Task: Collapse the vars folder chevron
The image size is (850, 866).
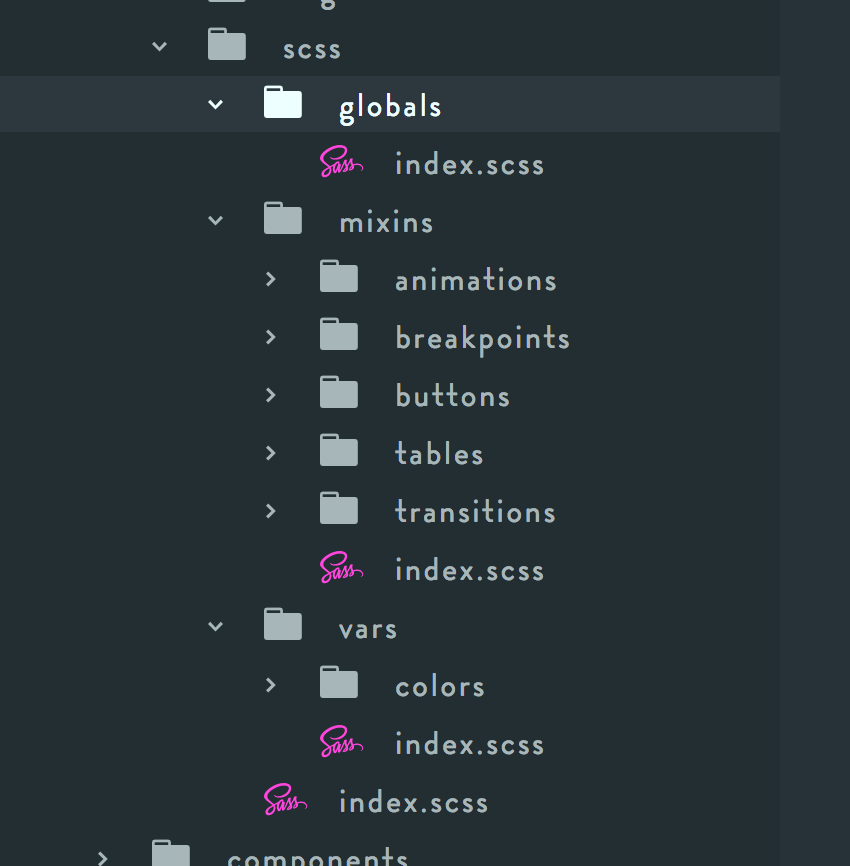Action: click(215, 626)
